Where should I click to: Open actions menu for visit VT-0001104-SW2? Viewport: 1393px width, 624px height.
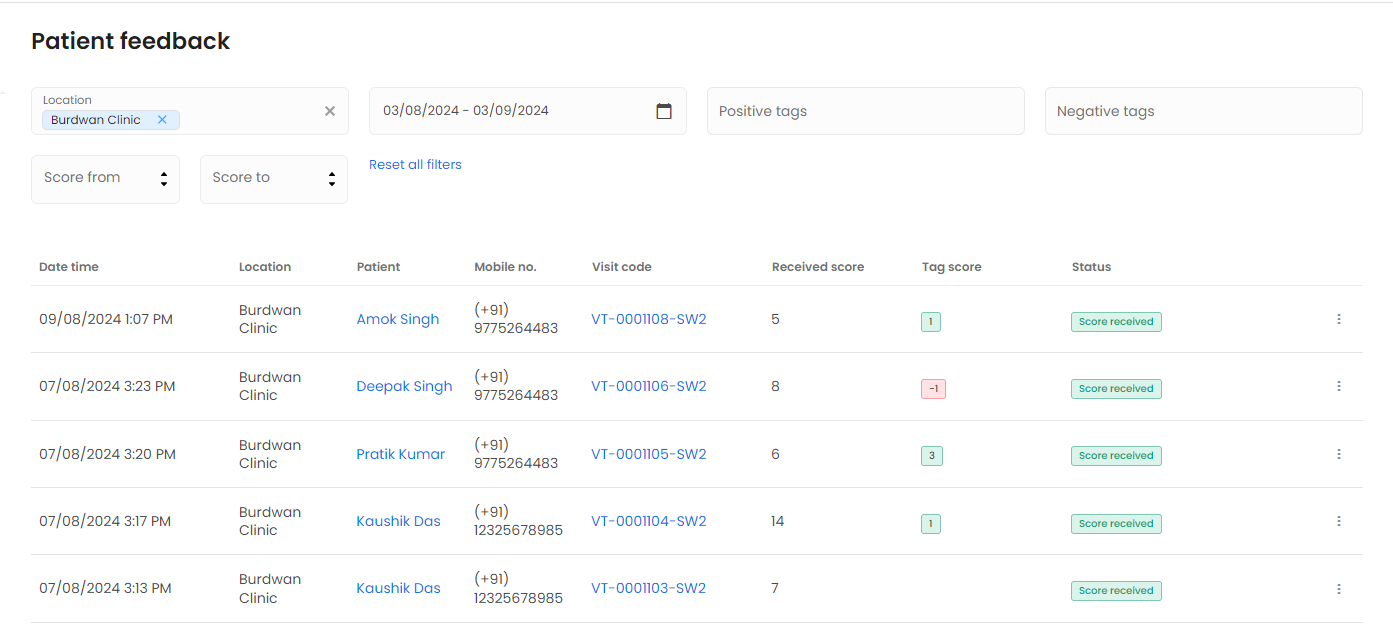(x=1338, y=521)
